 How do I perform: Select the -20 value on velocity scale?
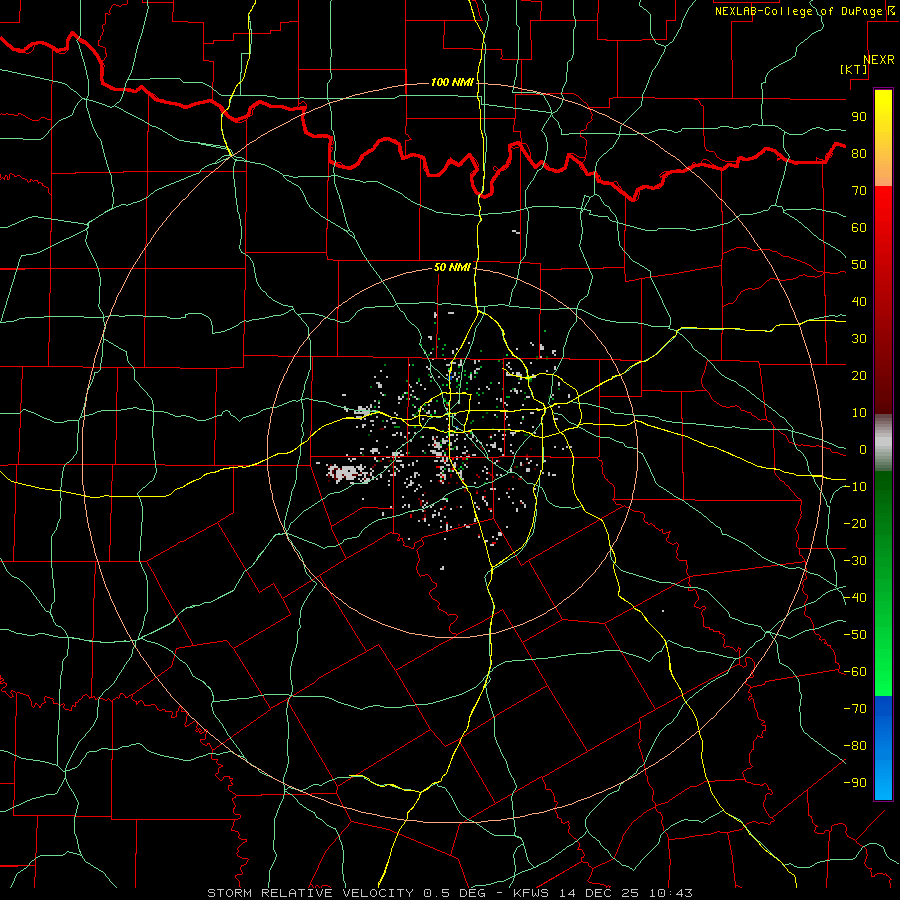coord(855,524)
